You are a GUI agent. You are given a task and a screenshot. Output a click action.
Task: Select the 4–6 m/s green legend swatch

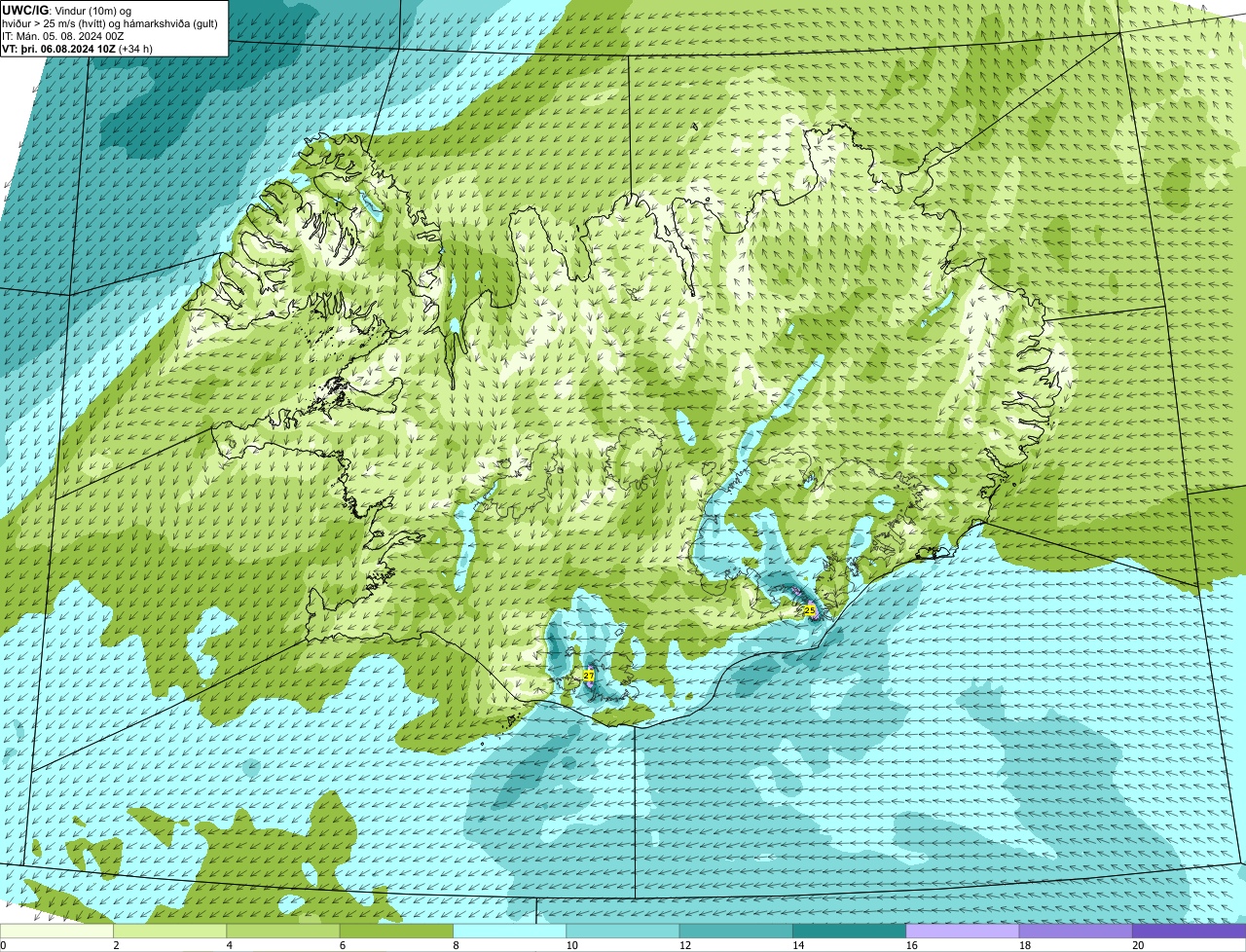tap(283, 931)
